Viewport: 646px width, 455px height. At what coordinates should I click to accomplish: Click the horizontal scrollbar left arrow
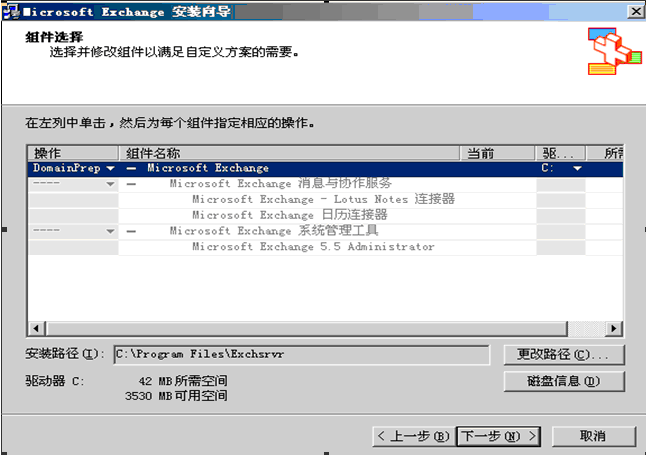pyautogui.click(x=36, y=328)
